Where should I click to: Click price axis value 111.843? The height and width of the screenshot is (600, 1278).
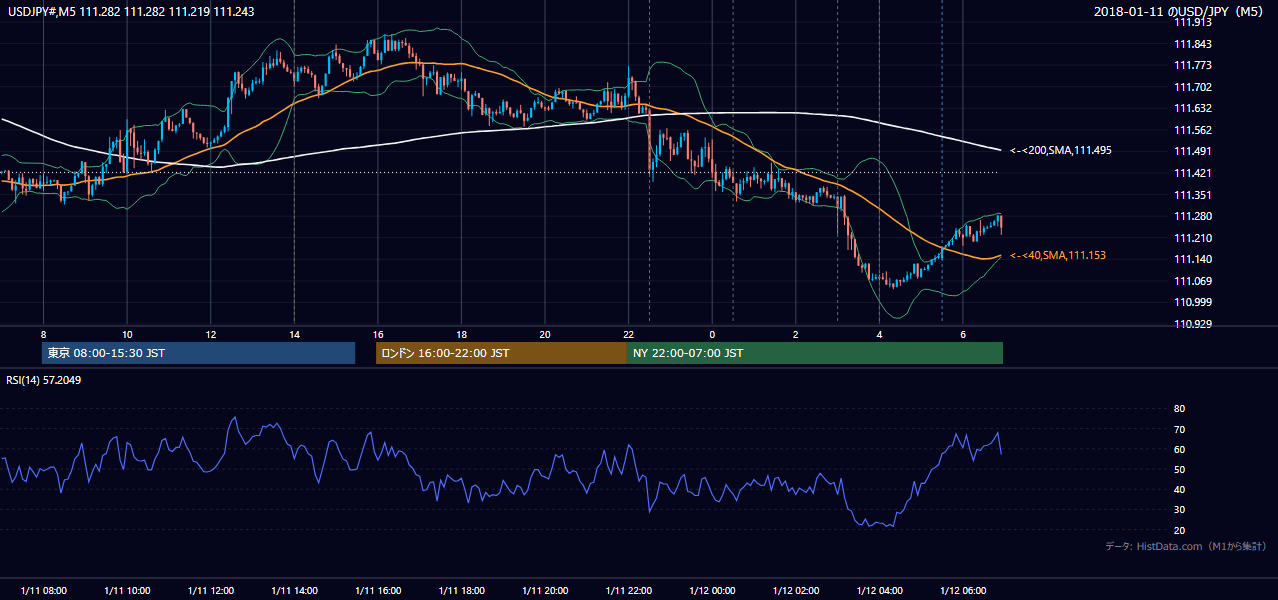tap(1193, 44)
